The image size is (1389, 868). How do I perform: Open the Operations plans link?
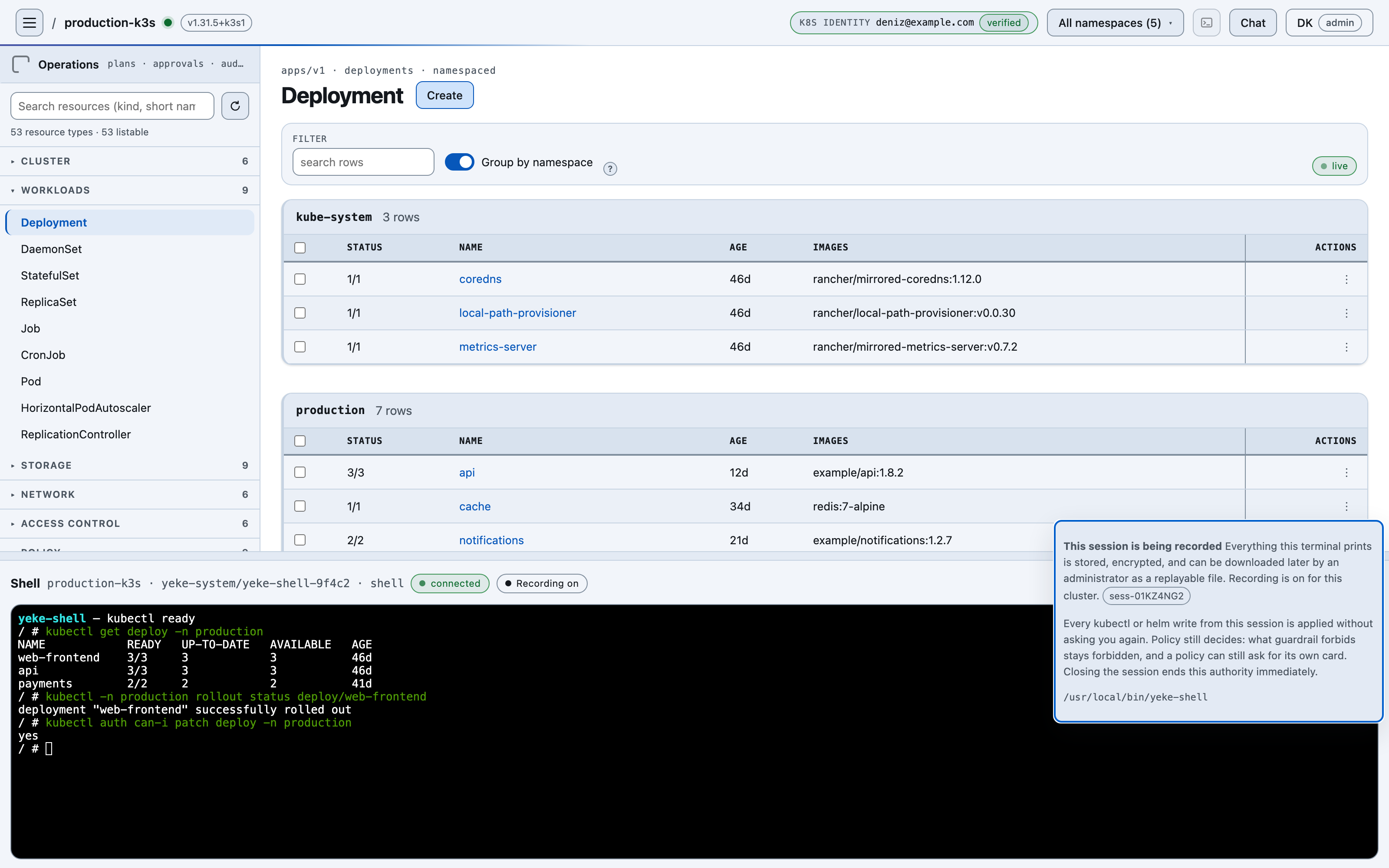pyautogui.click(x=122, y=64)
